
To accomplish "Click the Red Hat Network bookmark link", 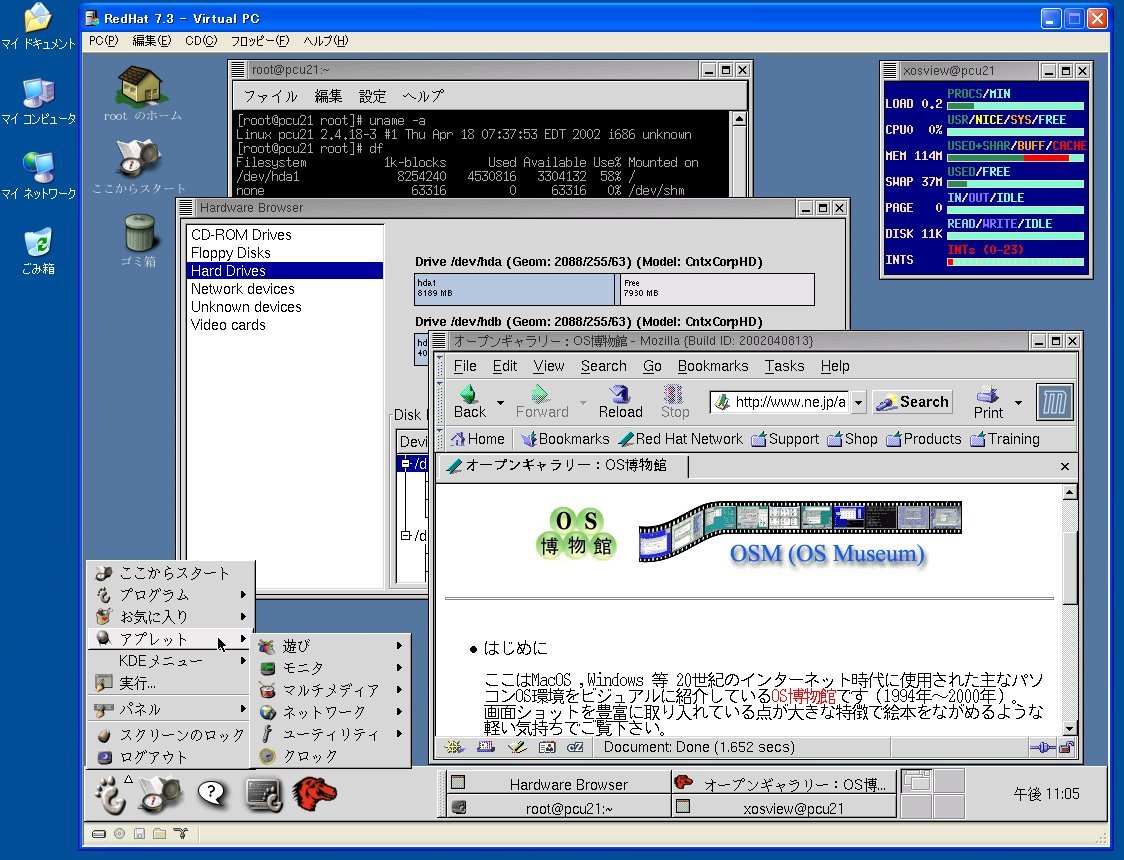I will pyautogui.click(x=681, y=439).
